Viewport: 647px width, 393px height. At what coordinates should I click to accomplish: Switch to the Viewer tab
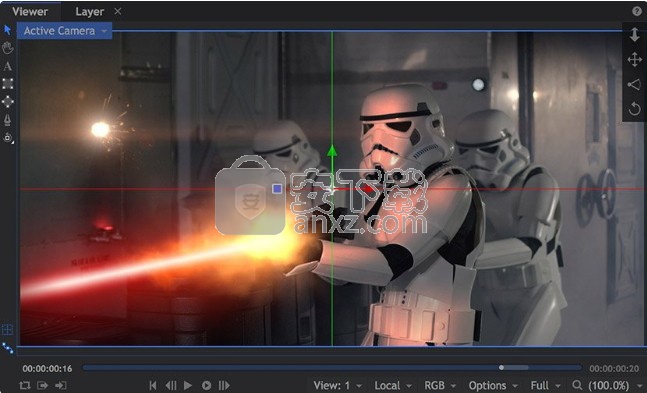coord(30,12)
